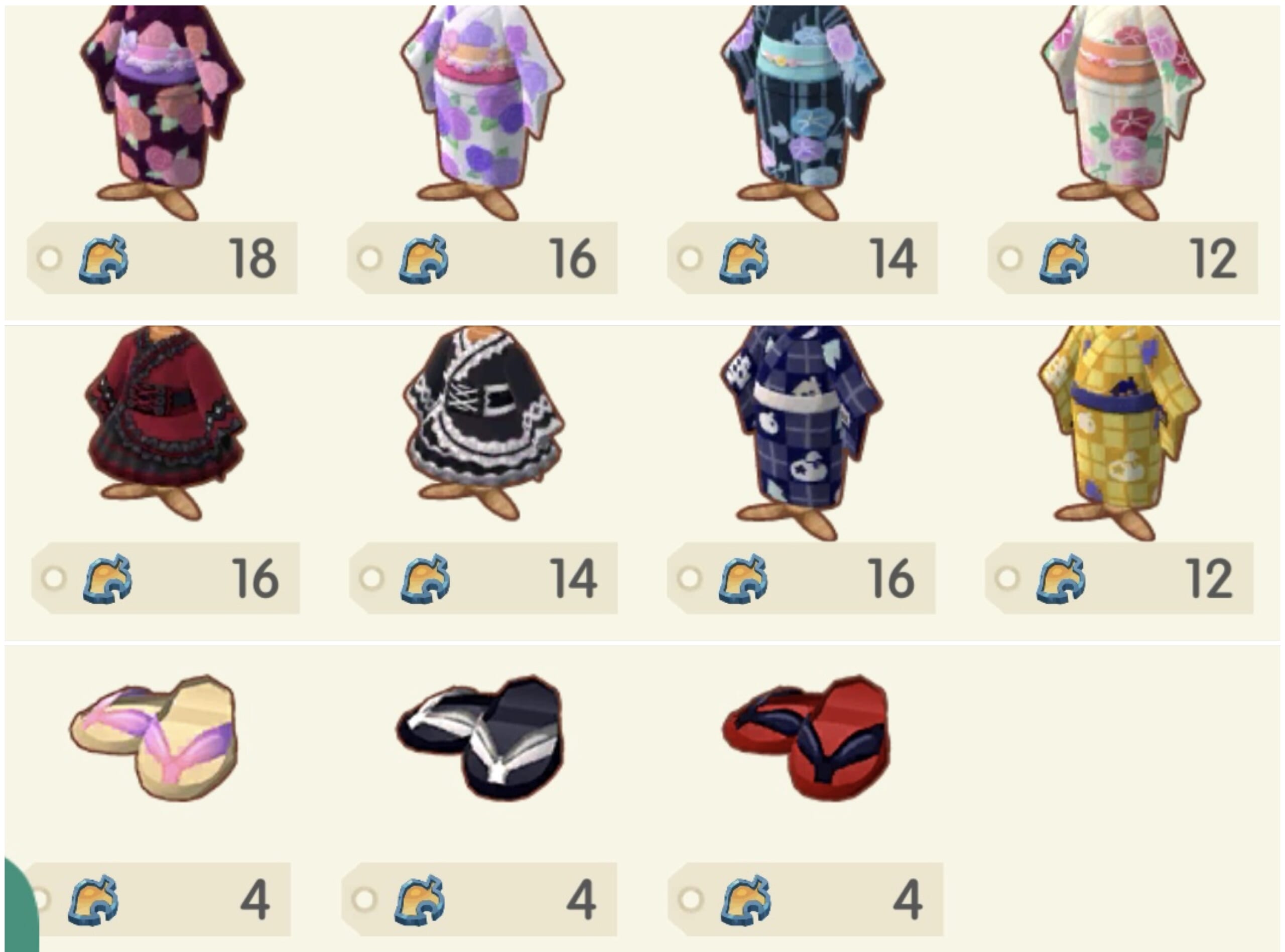Click the leaf ticket icon on price 18
The height and width of the screenshot is (952, 1285).
104,259
